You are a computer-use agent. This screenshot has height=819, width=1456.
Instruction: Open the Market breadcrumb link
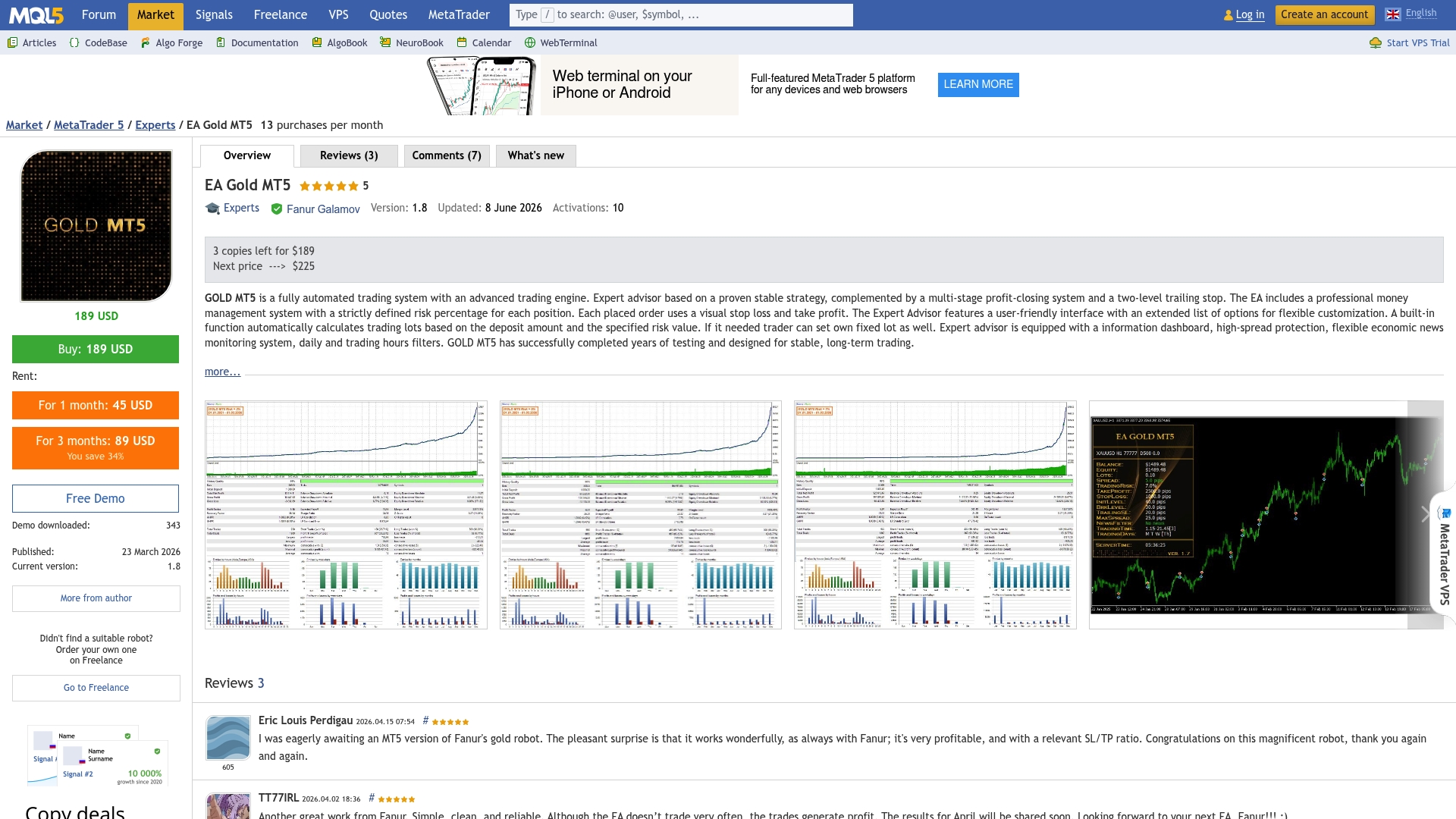click(x=24, y=125)
